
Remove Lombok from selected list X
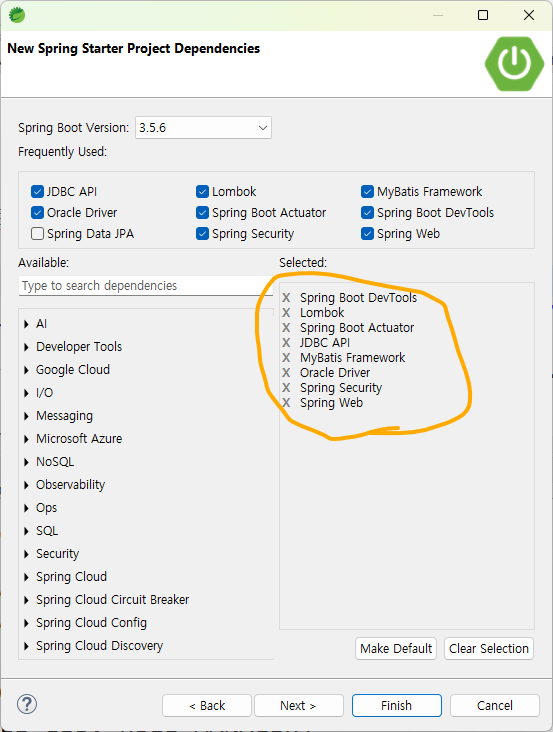286,313
